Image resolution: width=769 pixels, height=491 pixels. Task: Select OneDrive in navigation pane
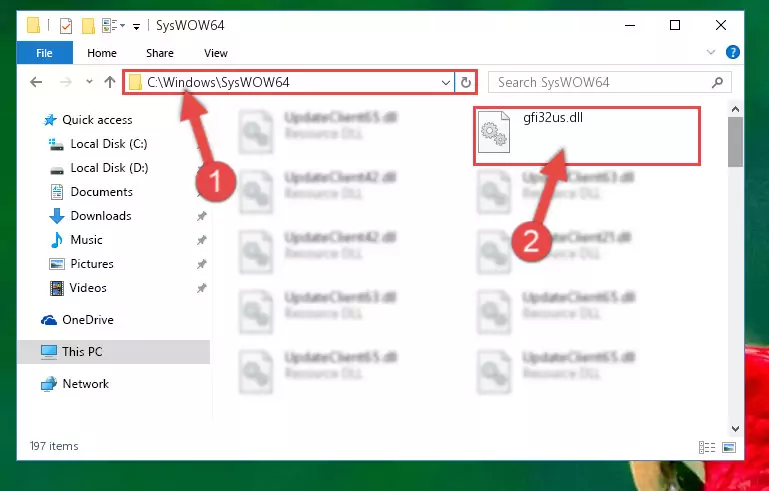(x=88, y=320)
